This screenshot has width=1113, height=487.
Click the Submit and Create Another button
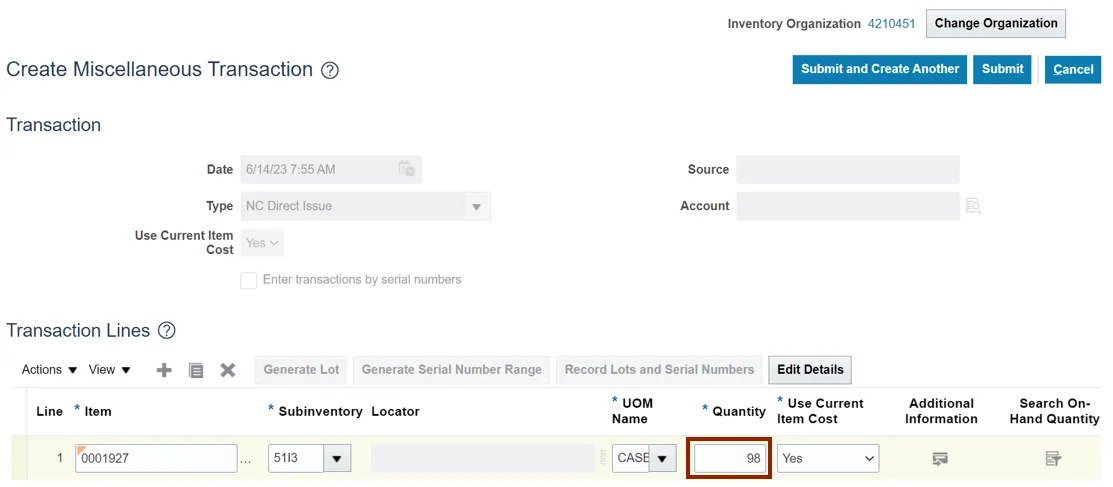[x=880, y=69]
